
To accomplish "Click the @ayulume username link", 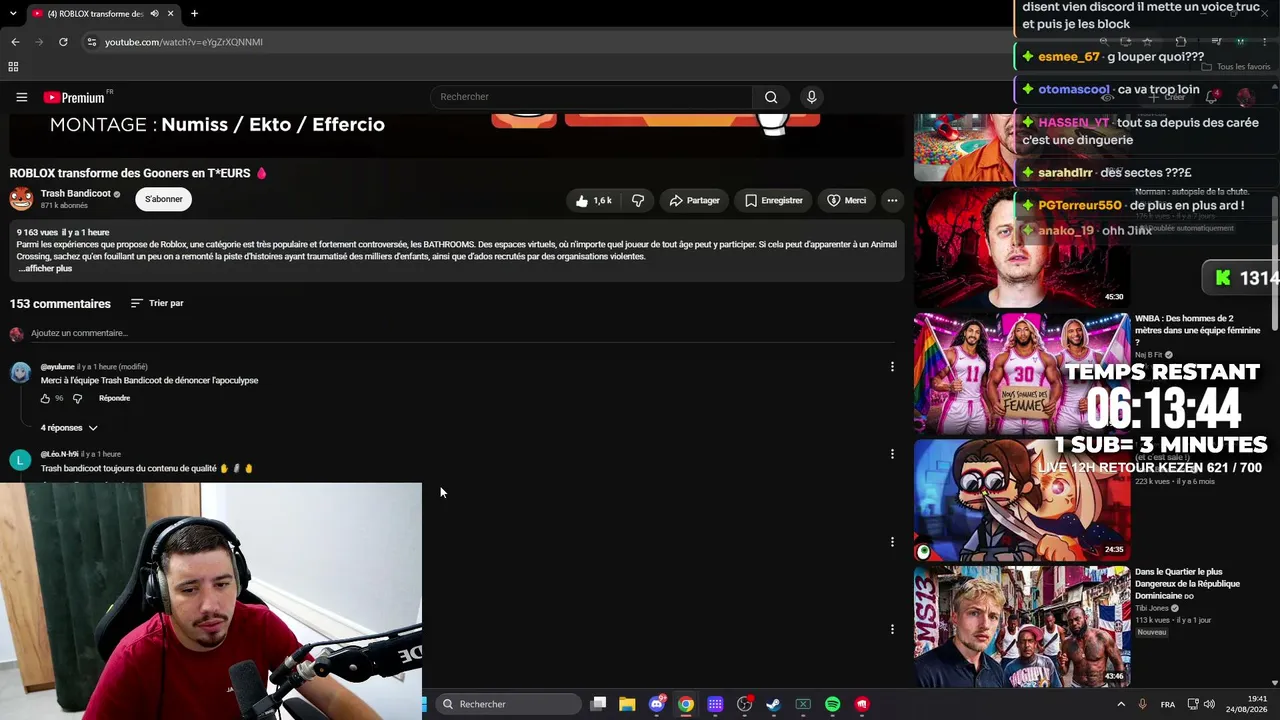I will [58, 367].
